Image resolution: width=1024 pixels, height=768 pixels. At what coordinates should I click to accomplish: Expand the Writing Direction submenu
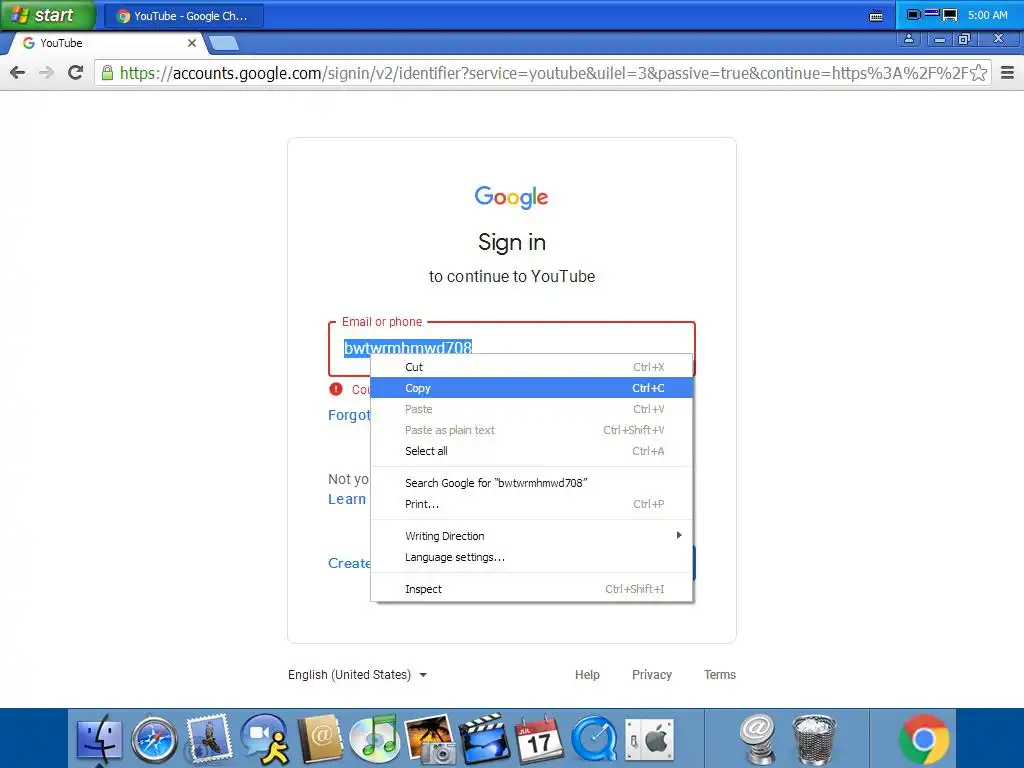pos(532,536)
